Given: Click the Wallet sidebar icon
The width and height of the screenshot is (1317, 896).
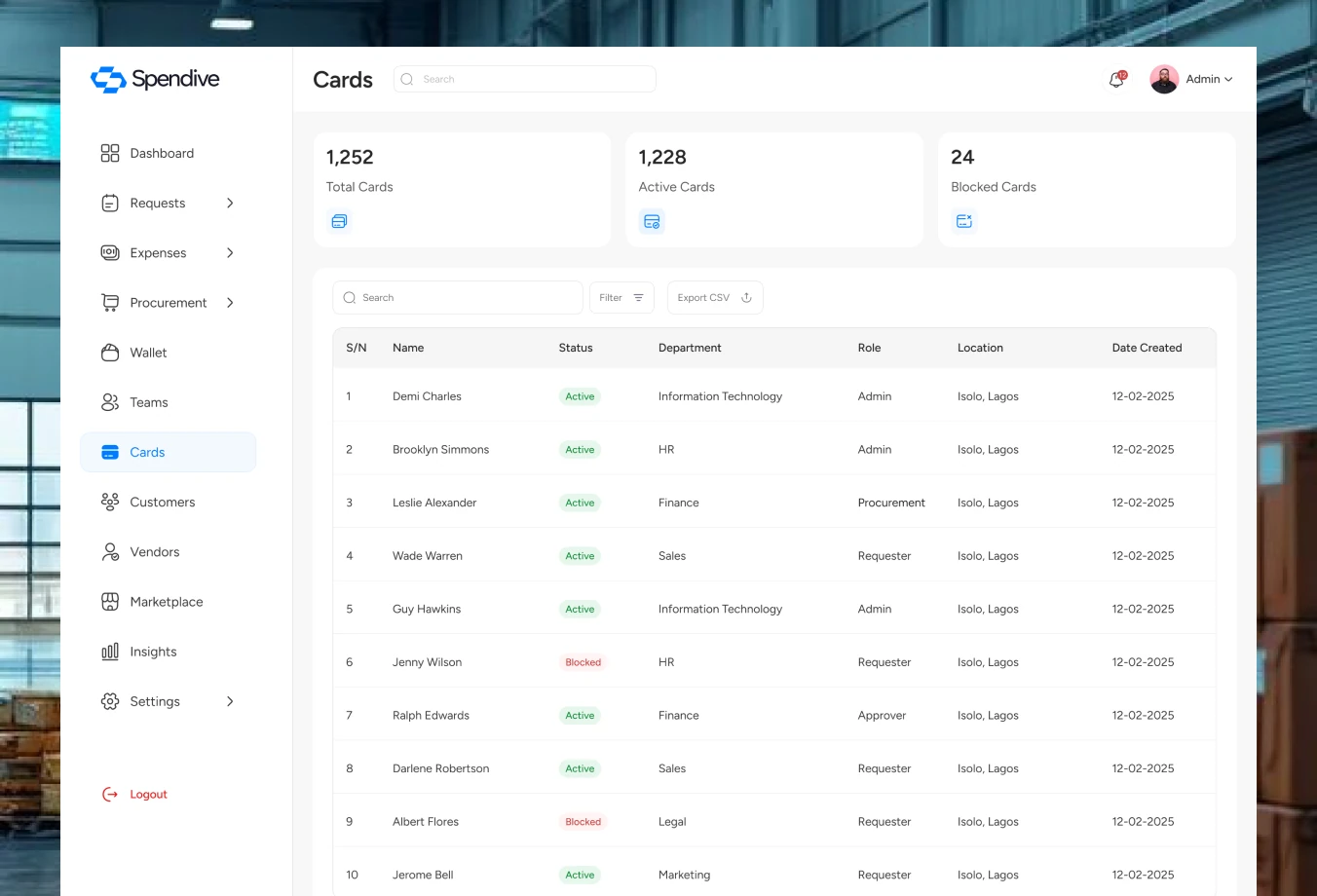Looking at the screenshot, I should click(110, 353).
